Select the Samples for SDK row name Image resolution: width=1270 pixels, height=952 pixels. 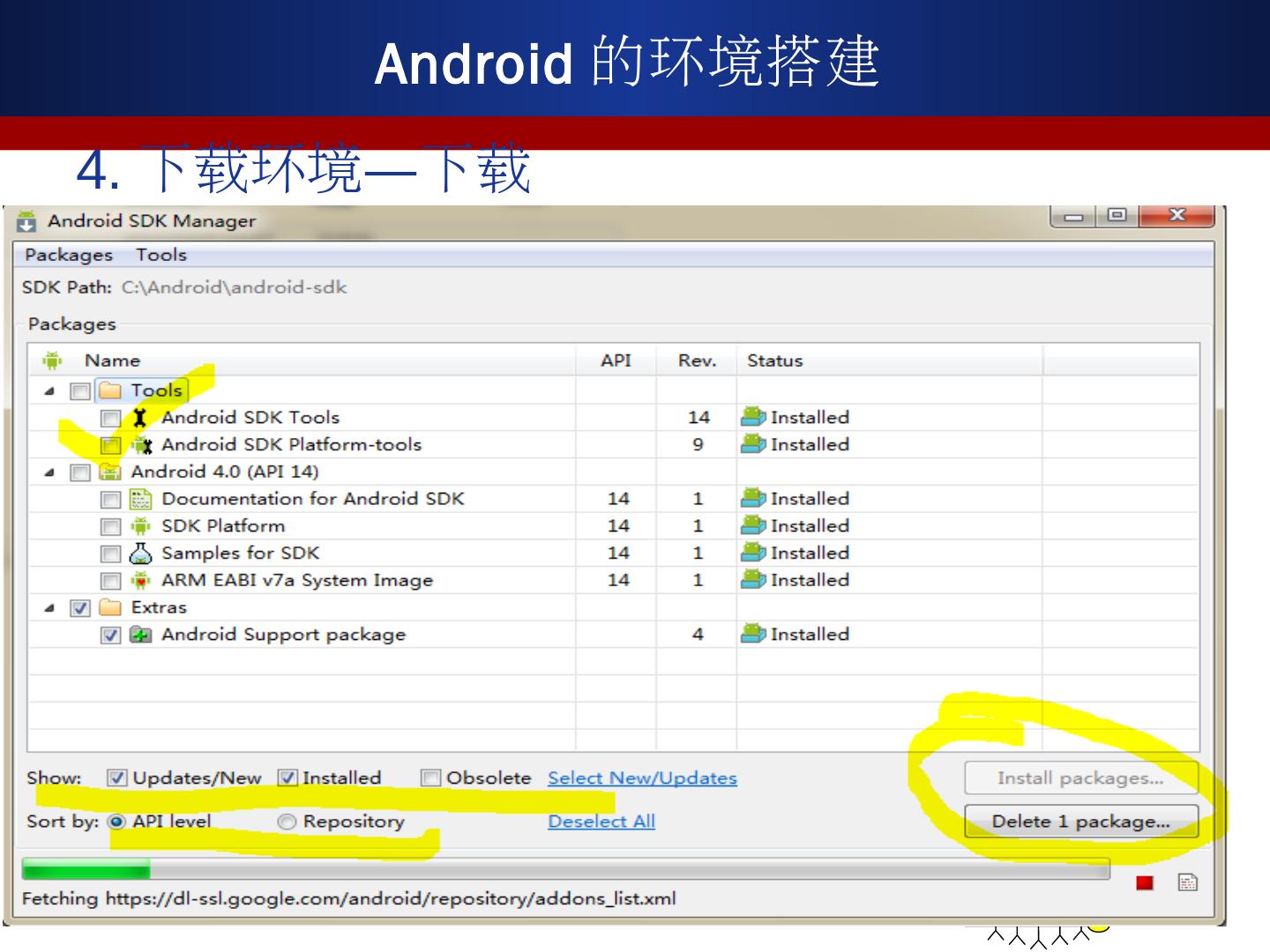(x=240, y=554)
